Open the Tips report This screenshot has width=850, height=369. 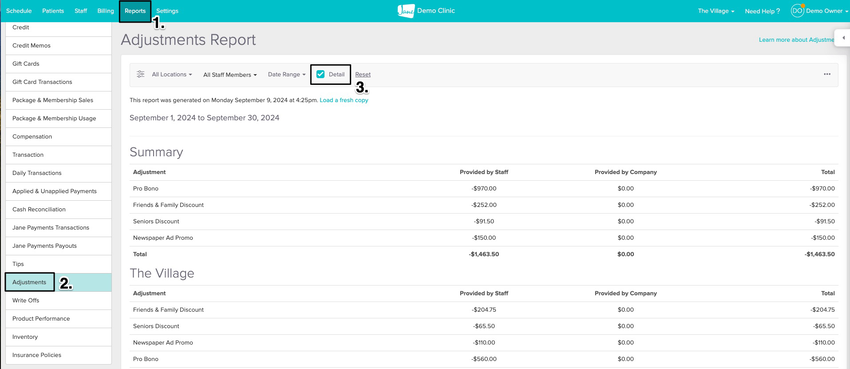(x=59, y=264)
